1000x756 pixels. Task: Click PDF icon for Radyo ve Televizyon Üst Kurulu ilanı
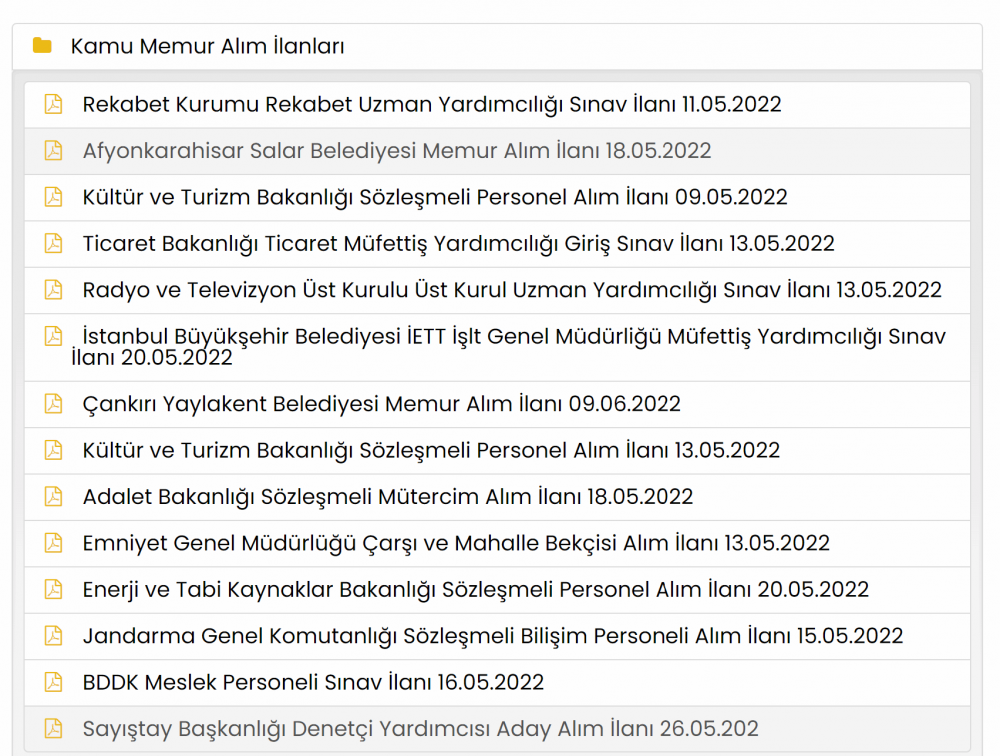click(x=54, y=290)
